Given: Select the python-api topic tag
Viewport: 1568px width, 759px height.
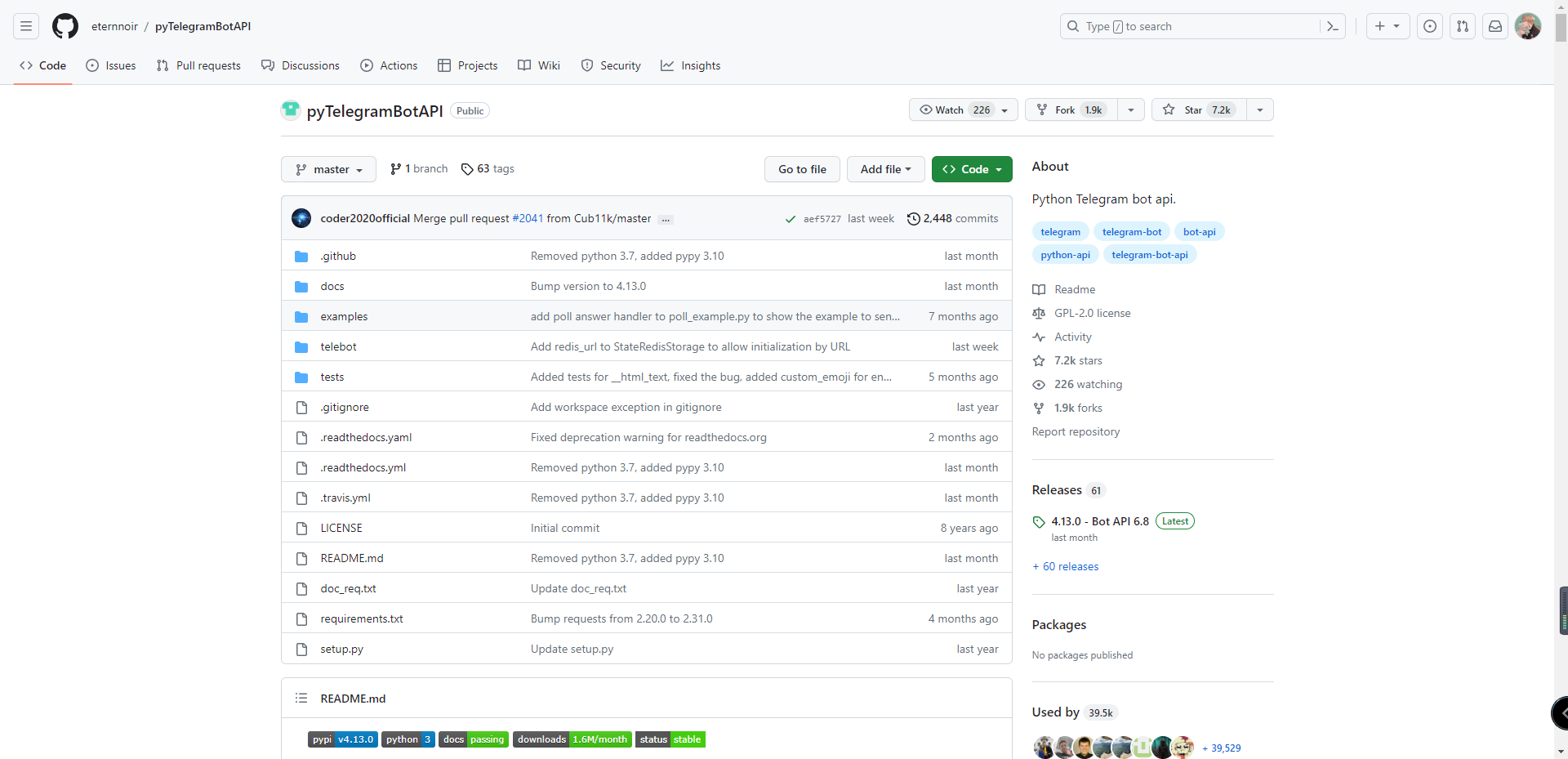Looking at the screenshot, I should click(1065, 255).
